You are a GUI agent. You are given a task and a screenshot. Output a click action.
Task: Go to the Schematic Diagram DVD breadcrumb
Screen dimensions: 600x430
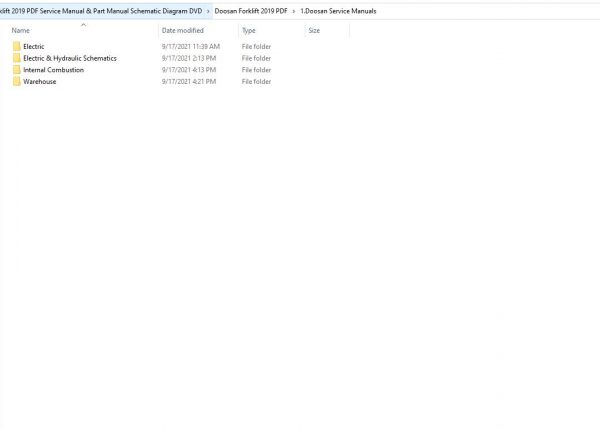click(x=101, y=11)
